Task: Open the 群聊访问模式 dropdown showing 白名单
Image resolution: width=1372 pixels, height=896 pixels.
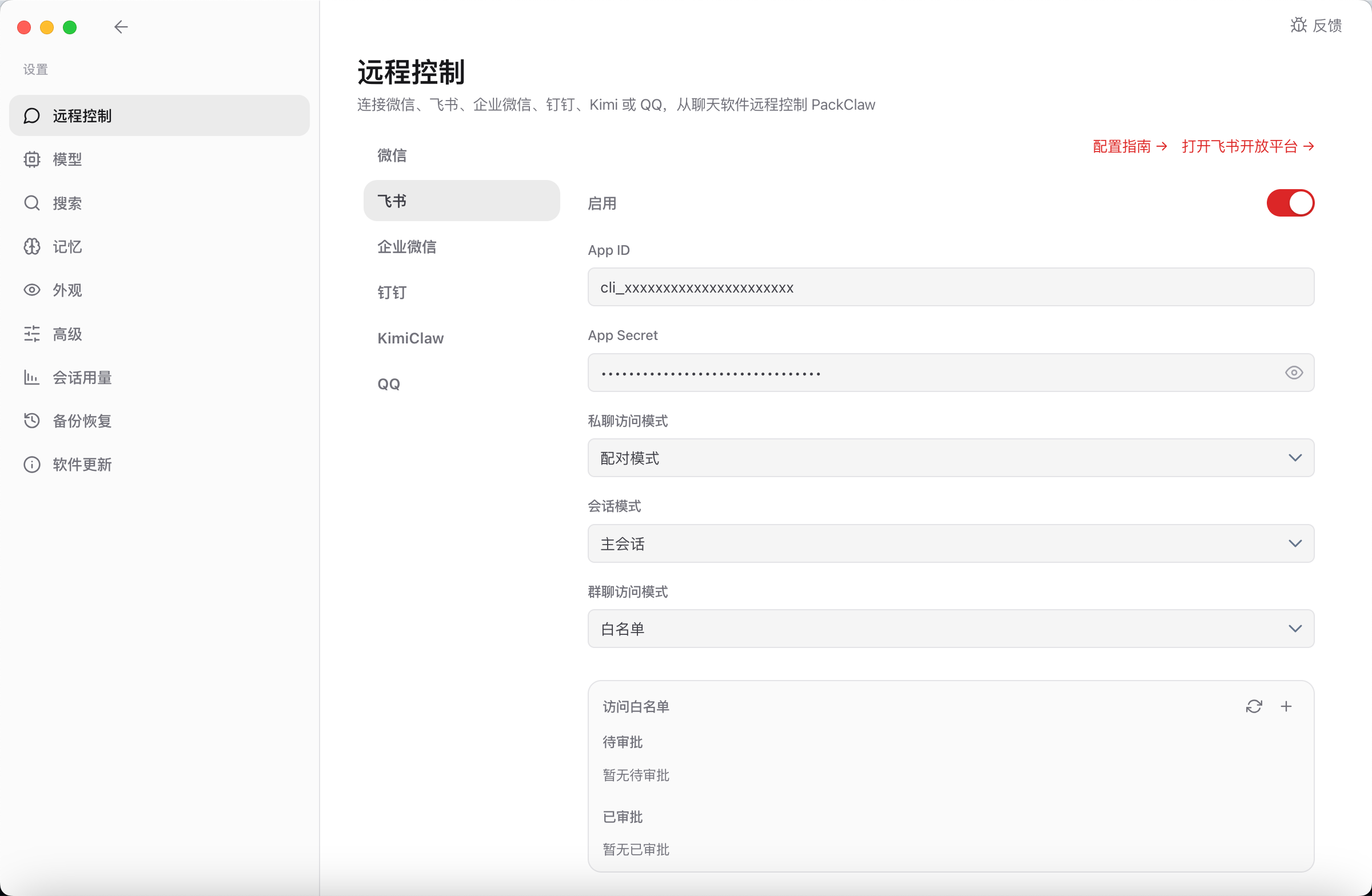Action: coord(951,629)
